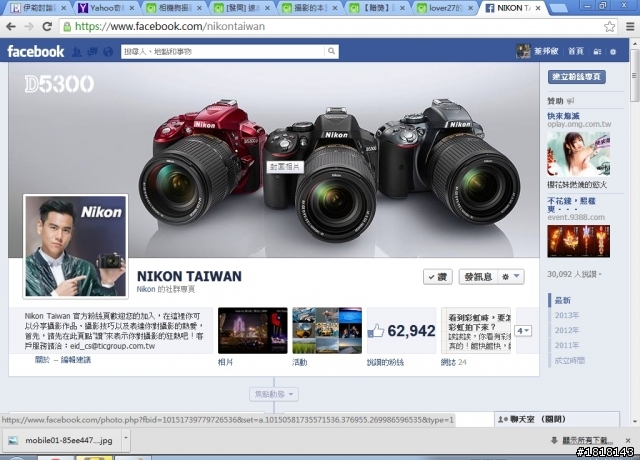Send a message via the 發訊息 button
This screenshot has height=460, width=640.
tap(478, 277)
